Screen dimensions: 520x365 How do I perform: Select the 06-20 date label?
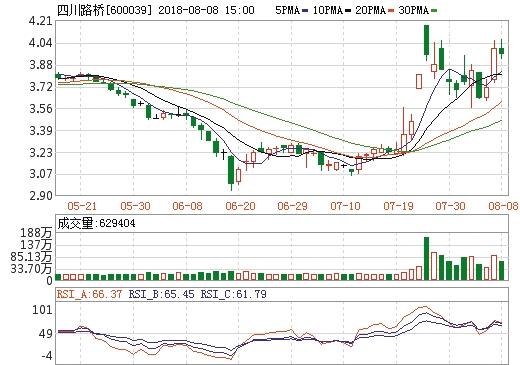240,206
